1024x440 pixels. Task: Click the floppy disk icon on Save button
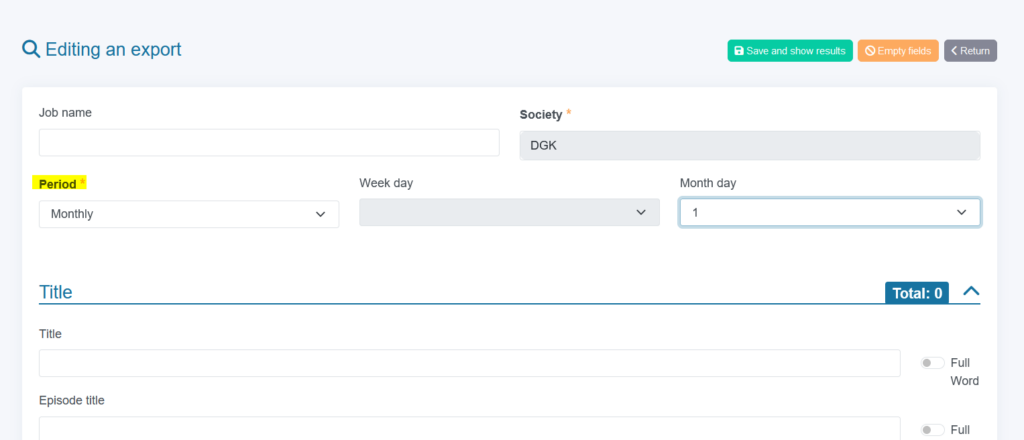click(739, 51)
